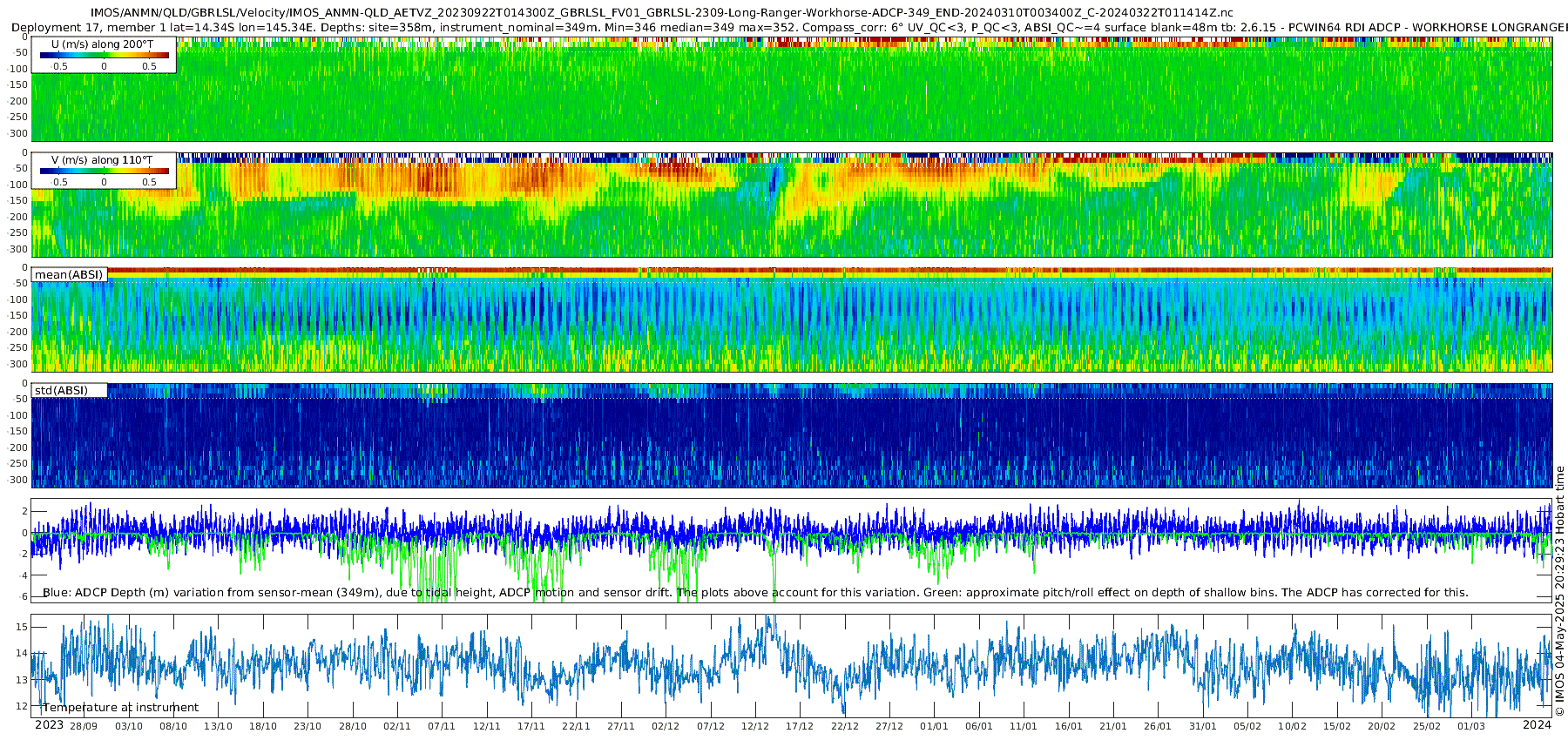Image resolution: width=1568 pixels, height=740 pixels.
Task: Click the 07/11 date tick
Action: pyautogui.click(x=442, y=726)
